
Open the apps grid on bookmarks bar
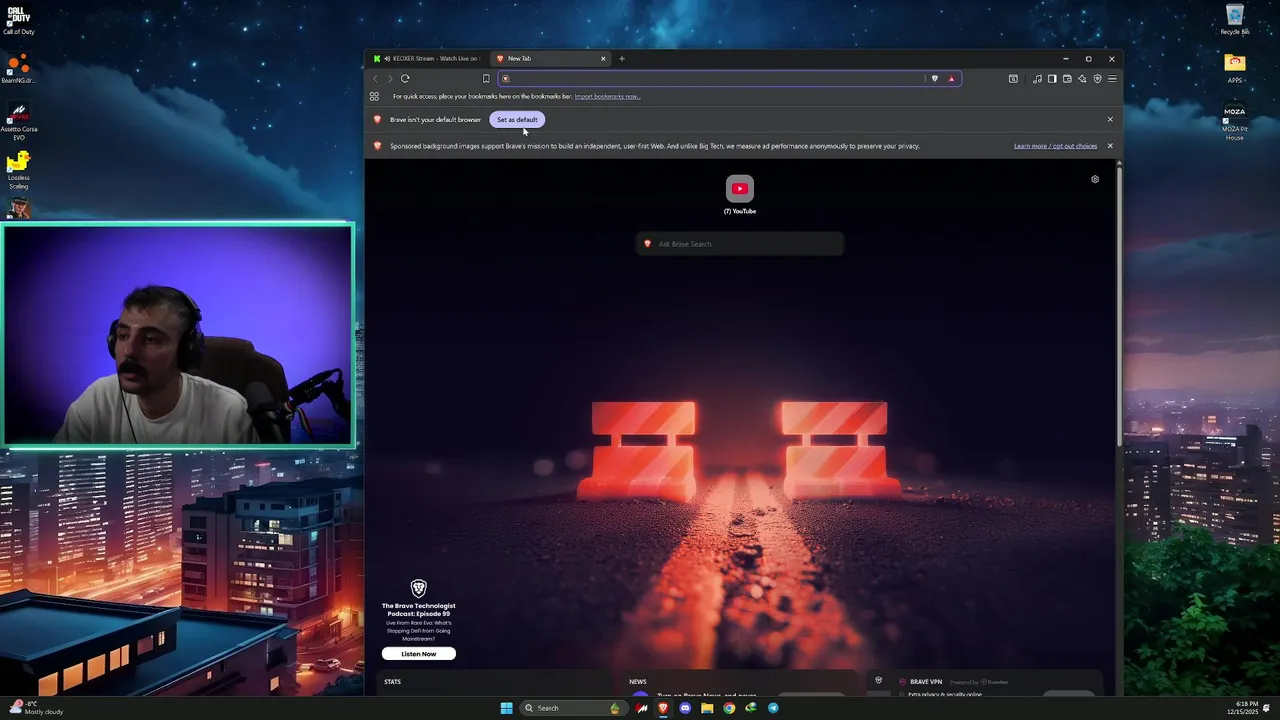374,97
